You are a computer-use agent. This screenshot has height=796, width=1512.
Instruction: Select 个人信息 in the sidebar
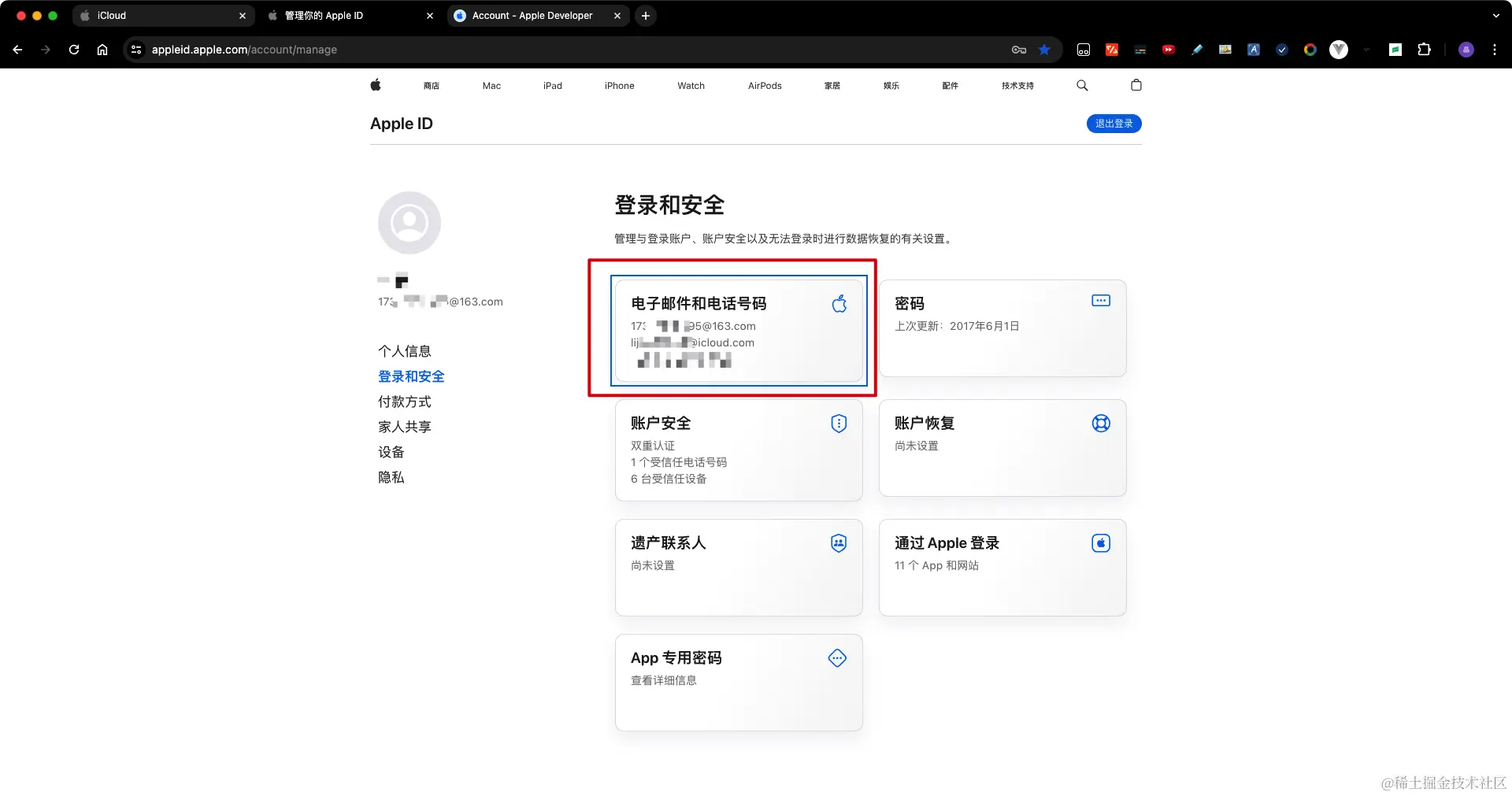click(x=405, y=351)
